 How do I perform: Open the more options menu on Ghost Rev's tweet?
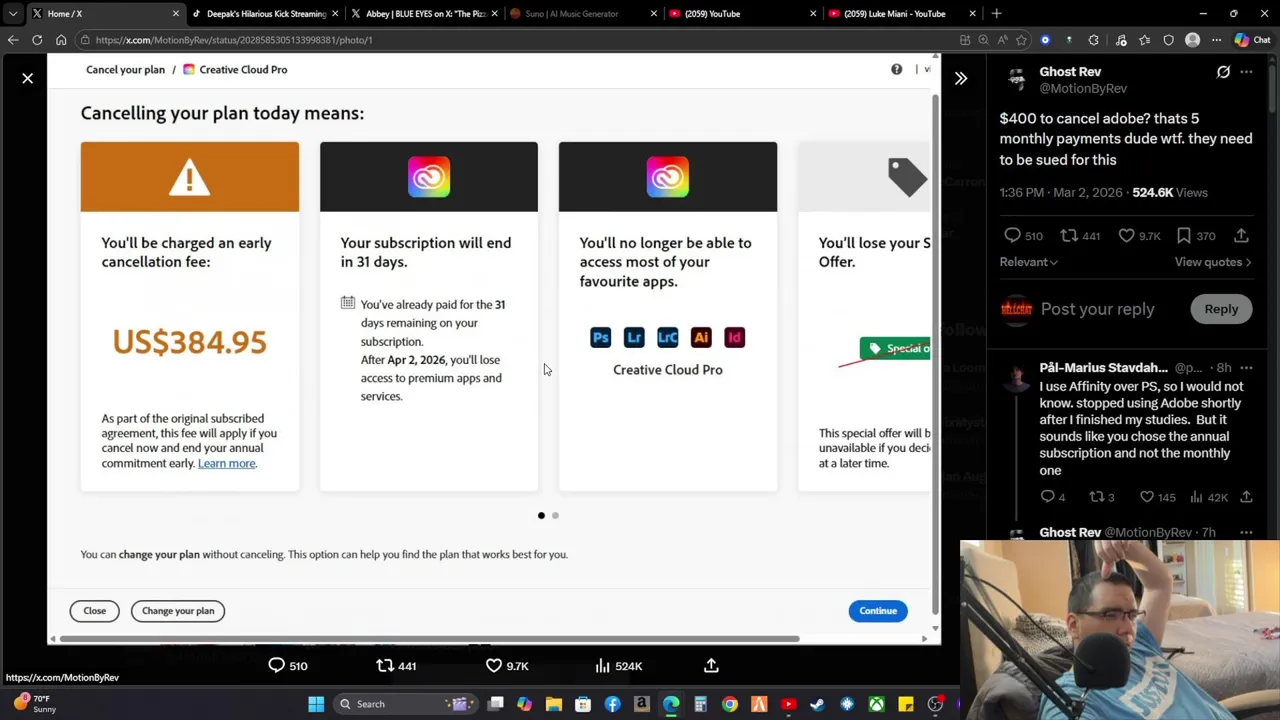click(x=1246, y=72)
